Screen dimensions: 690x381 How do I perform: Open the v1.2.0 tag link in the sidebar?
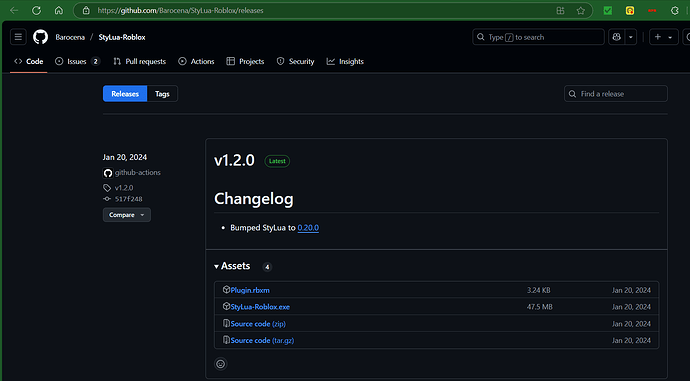pyautogui.click(x=124, y=188)
